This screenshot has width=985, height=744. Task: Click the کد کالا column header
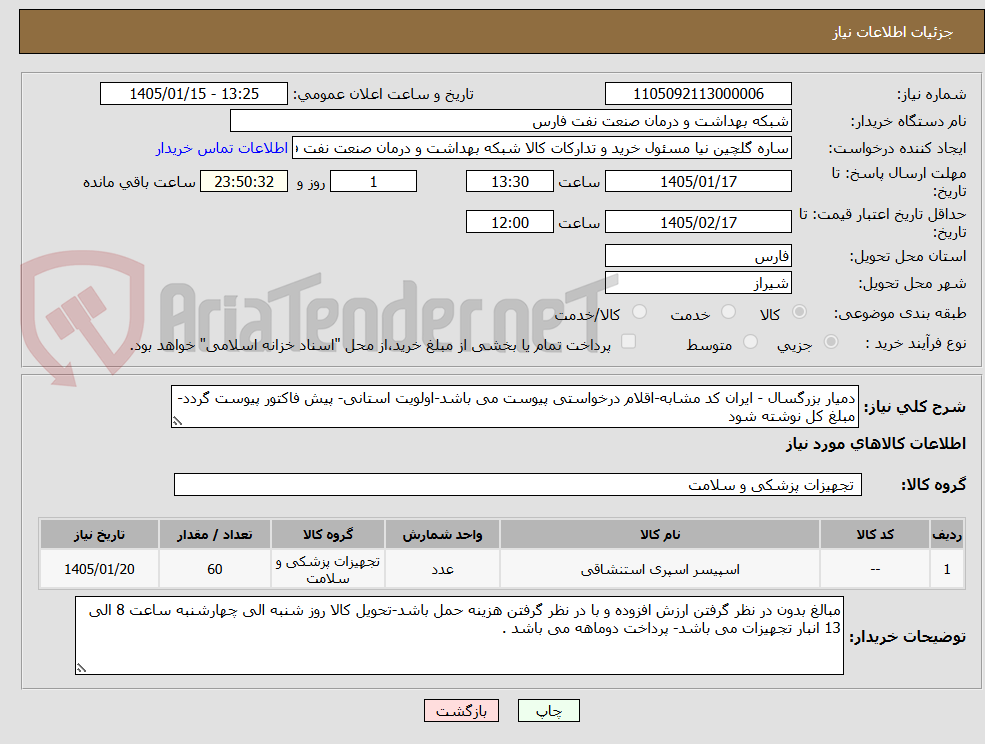click(875, 535)
